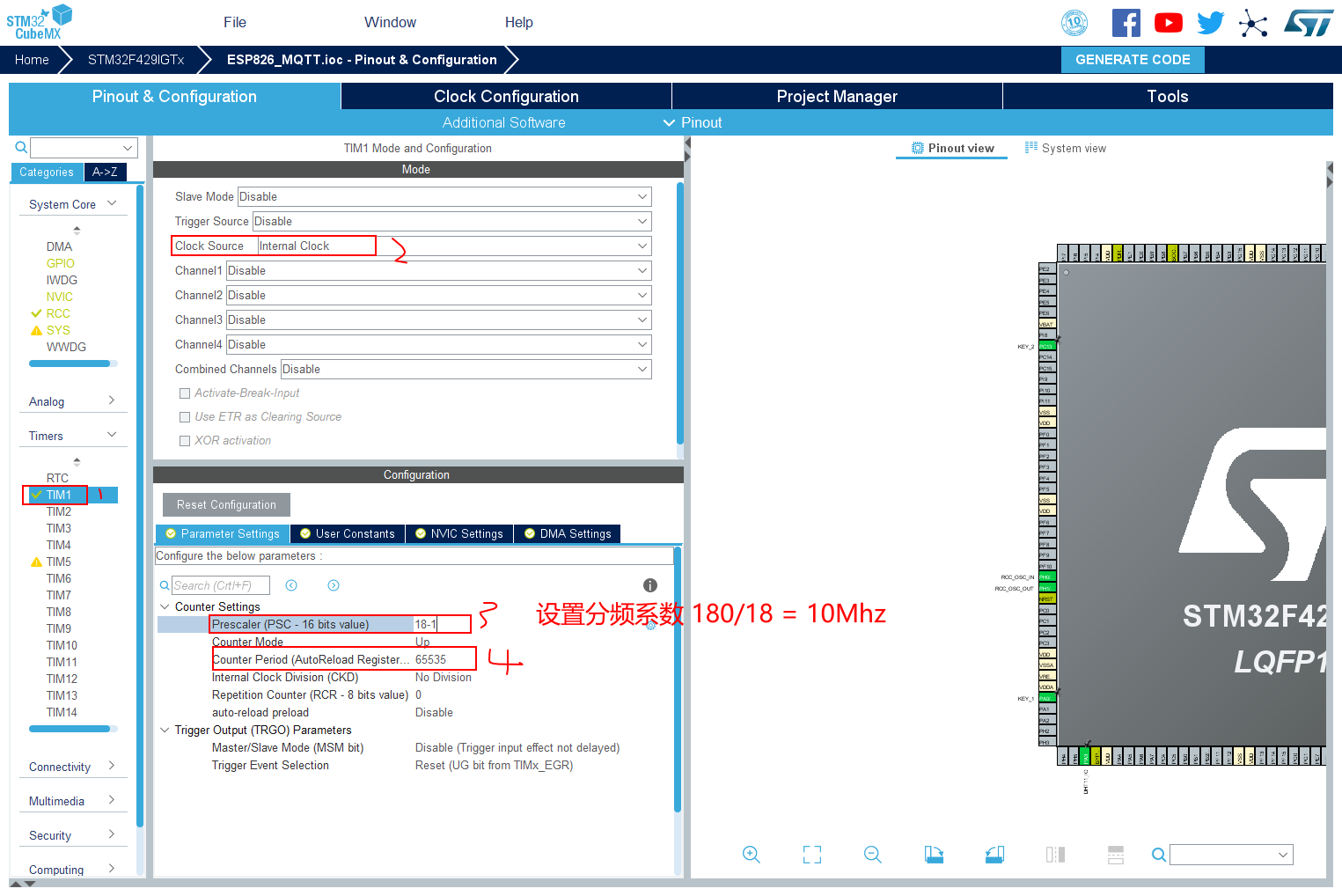Open the NVIC Settings tab
This screenshot has width=1342, height=896.
pyautogui.click(x=459, y=533)
